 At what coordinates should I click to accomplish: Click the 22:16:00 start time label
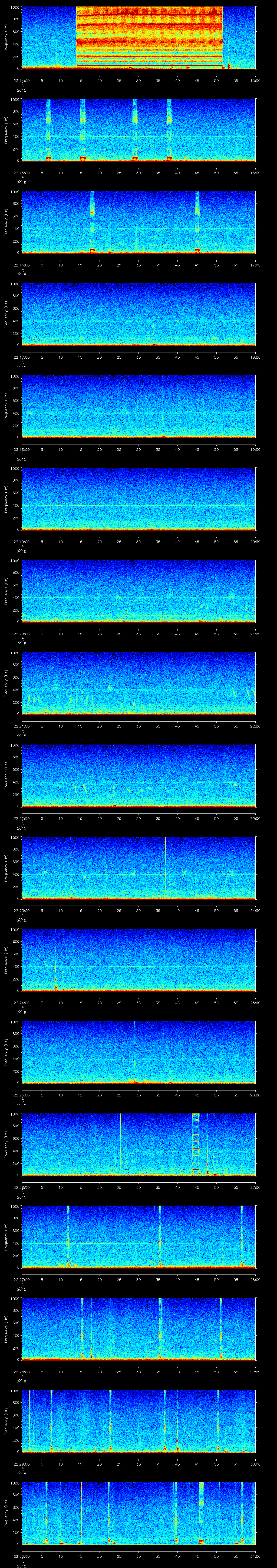click(x=21, y=265)
